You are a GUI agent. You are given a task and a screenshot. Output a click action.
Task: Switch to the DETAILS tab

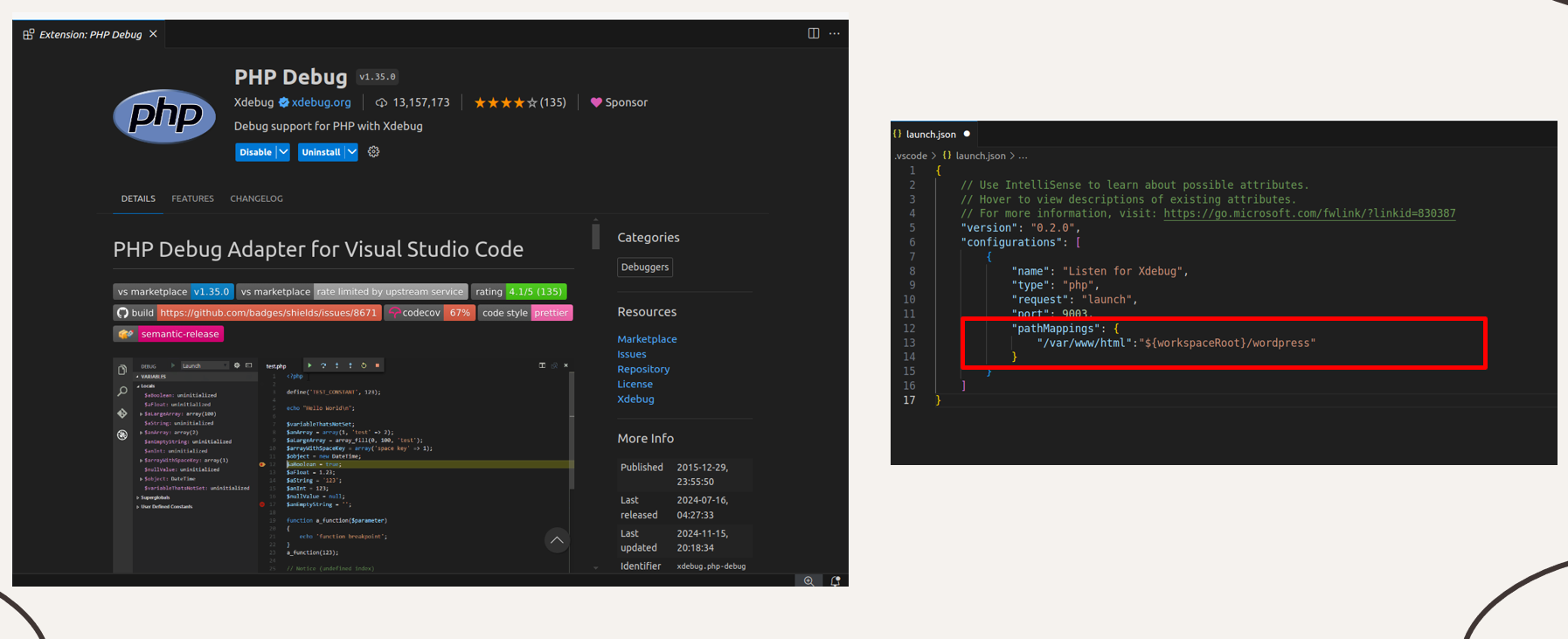pos(138,198)
